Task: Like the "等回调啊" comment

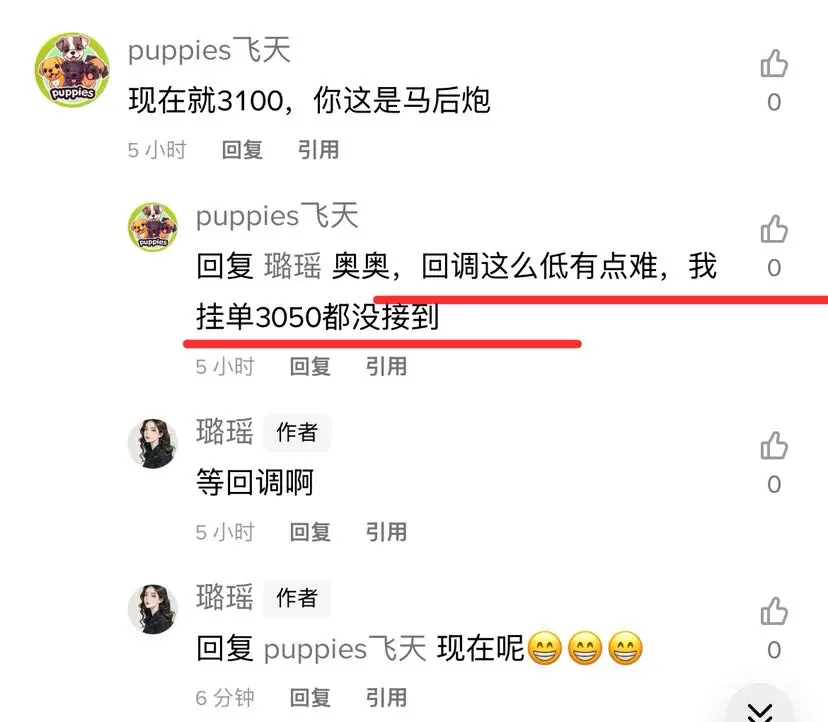Action: click(774, 445)
